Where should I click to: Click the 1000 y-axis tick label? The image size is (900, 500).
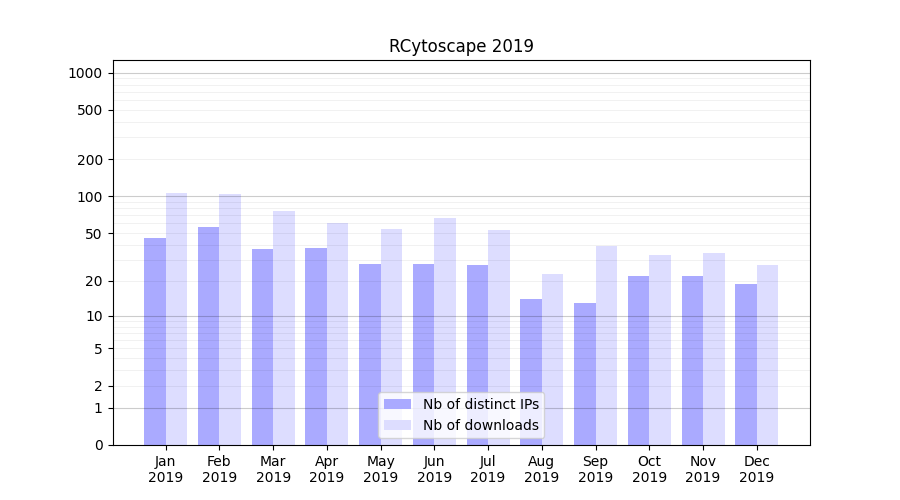click(85, 73)
